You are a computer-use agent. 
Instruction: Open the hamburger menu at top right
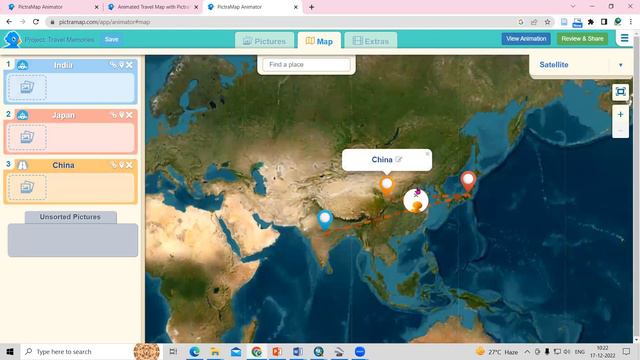(x=624, y=38)
